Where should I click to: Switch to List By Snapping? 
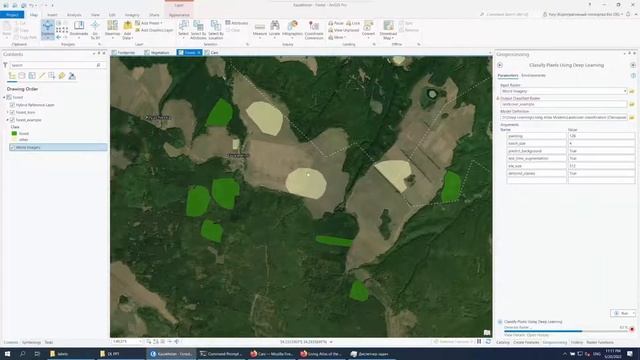(x=51, y=76)
